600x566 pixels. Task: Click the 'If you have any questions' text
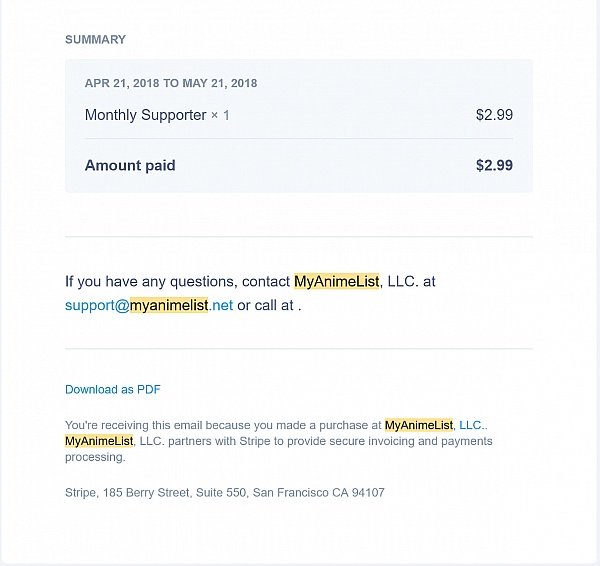(x=151, y=282)
